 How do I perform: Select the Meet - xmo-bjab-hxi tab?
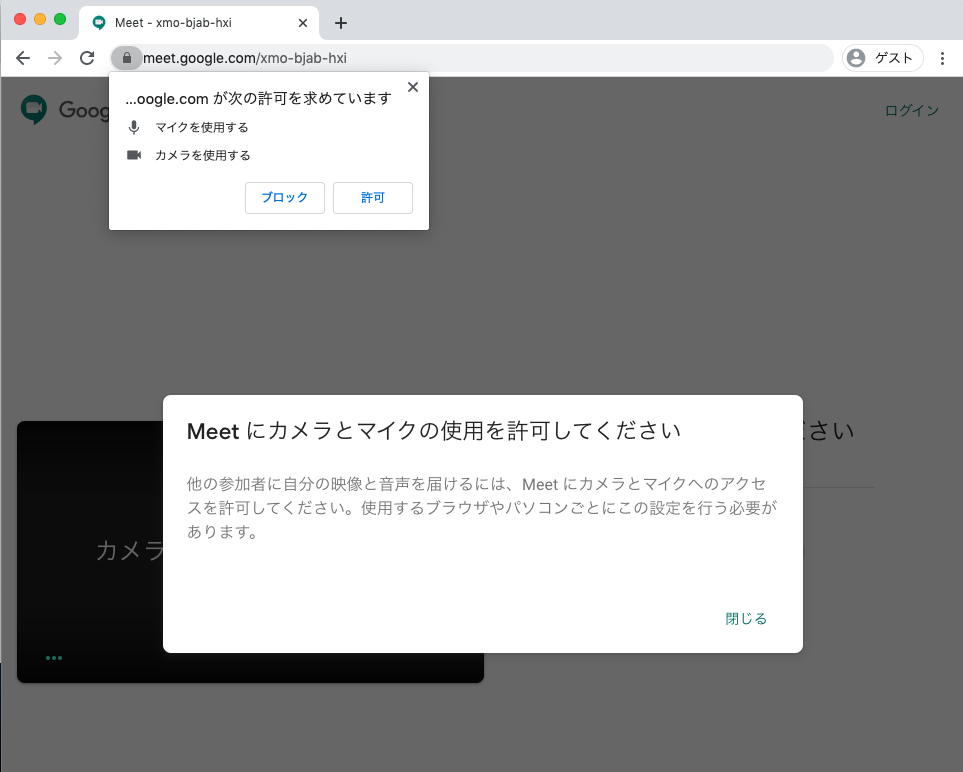click(x=198, y=23)
